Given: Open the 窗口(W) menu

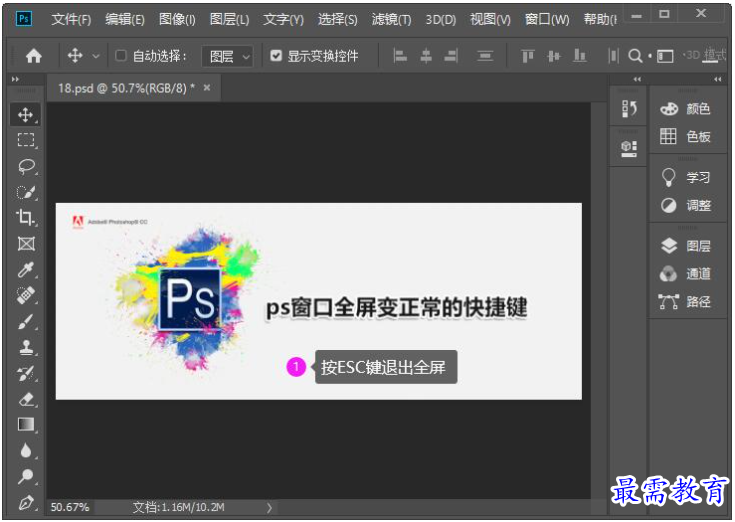Looking at the screenshot, I should coord(547,20).
